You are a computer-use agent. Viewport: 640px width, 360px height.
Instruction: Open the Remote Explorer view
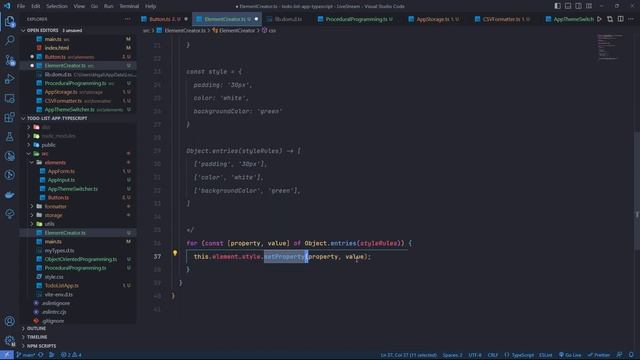[x=9, y=98]
